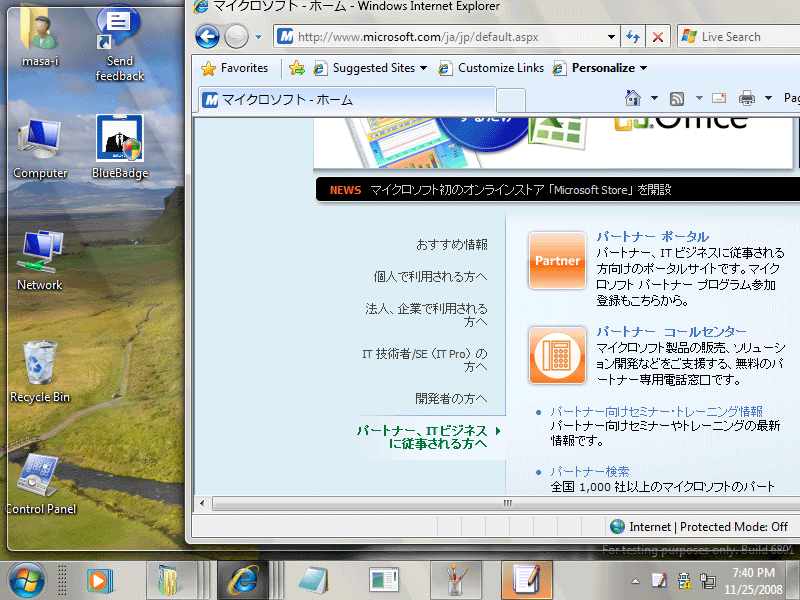The width and height of the screenshot is (800, 600).
Task: Click the Forward button in Internet Explorer
Action: click(x=236, y=37)
